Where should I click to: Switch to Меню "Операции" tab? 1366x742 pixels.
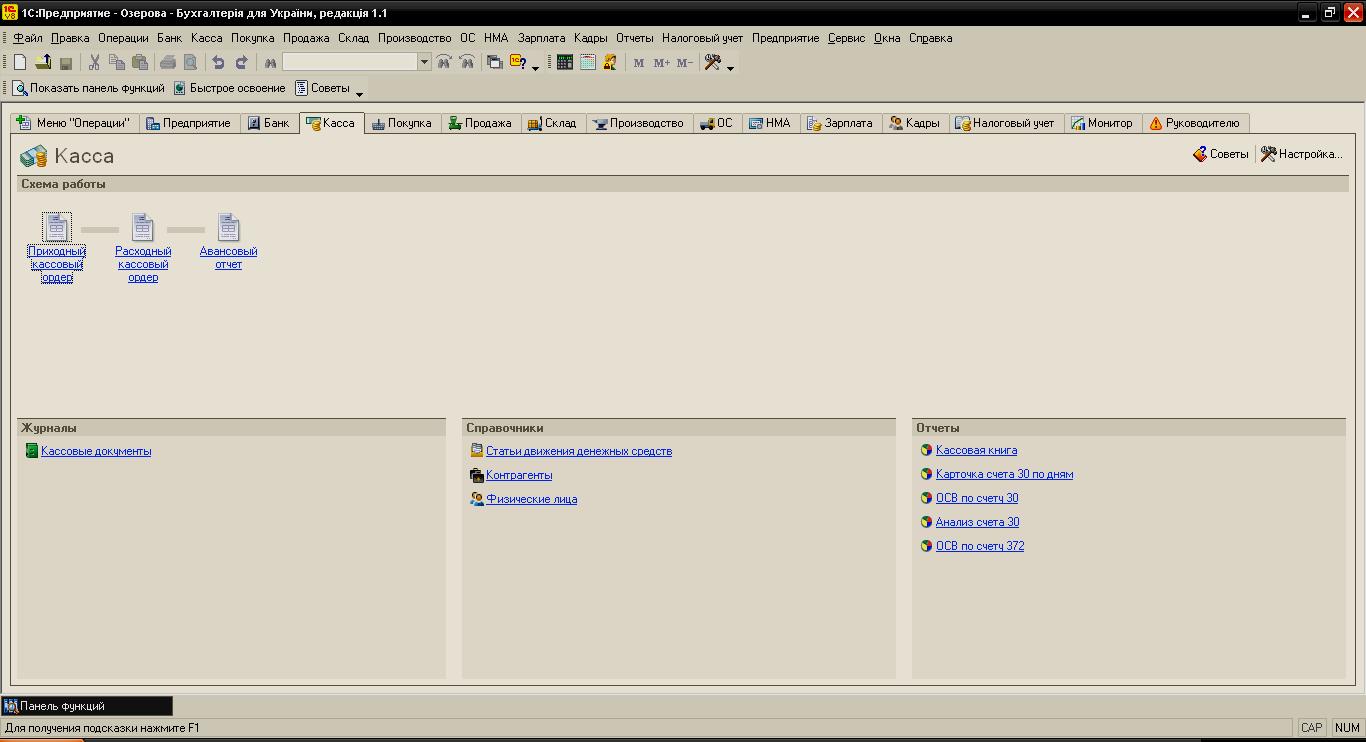tap(73, 123)
